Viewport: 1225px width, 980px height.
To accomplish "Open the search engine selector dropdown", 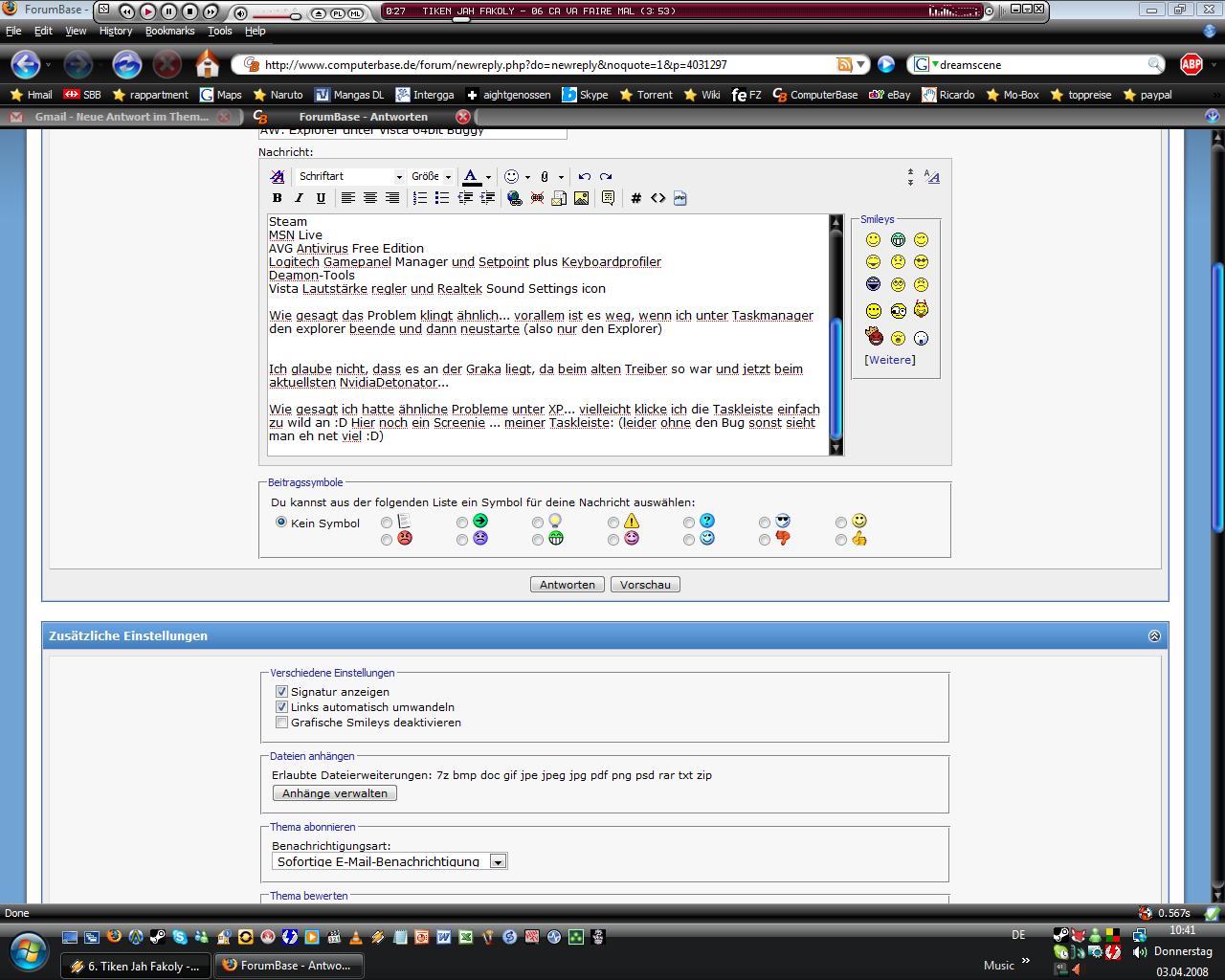I will (924, 64).
